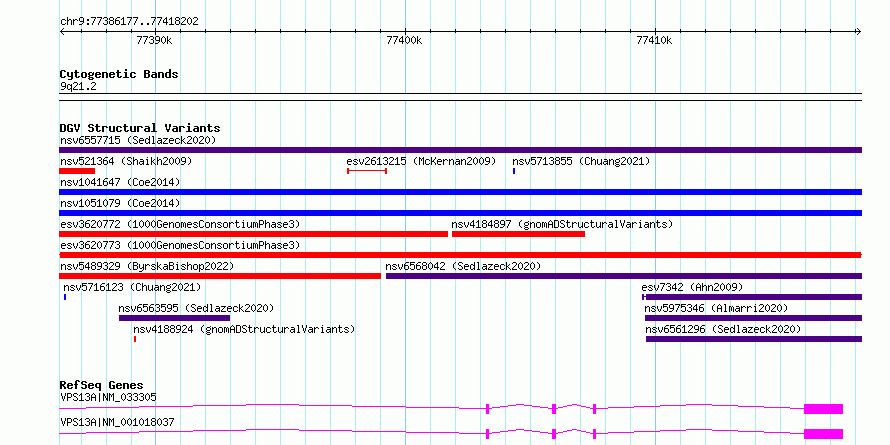Open the VPS13A|NM_033305 gene label

tap(108, 397)
